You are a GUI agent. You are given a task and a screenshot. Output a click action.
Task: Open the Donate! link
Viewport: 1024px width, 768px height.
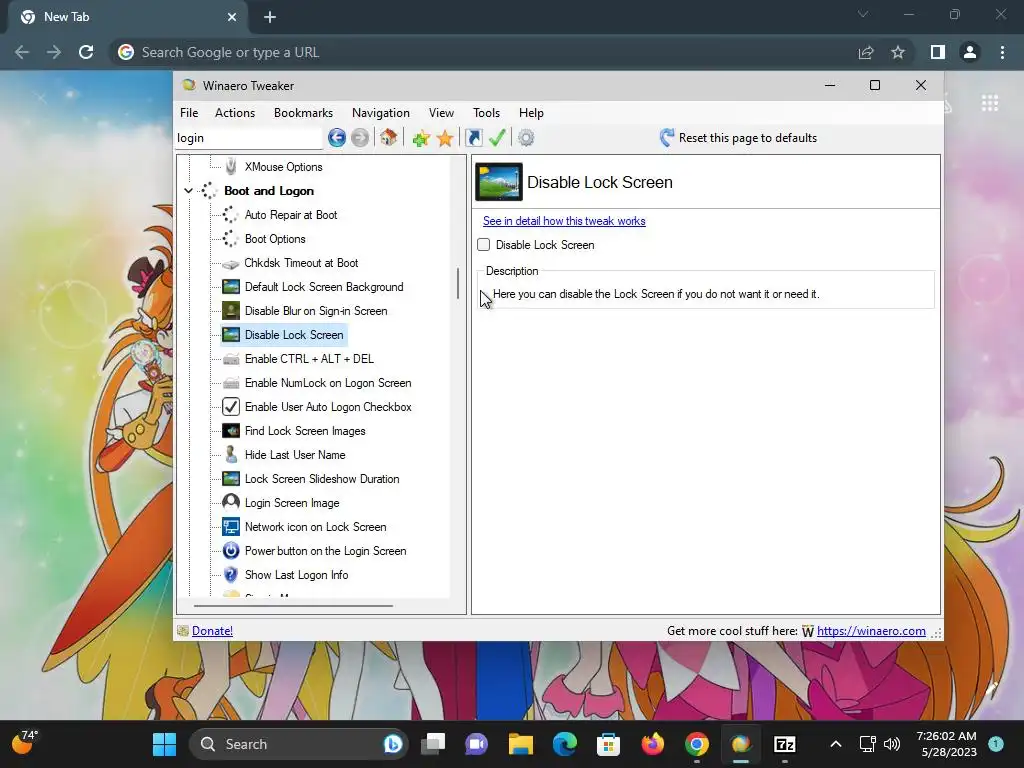click(x=212, y=631)
